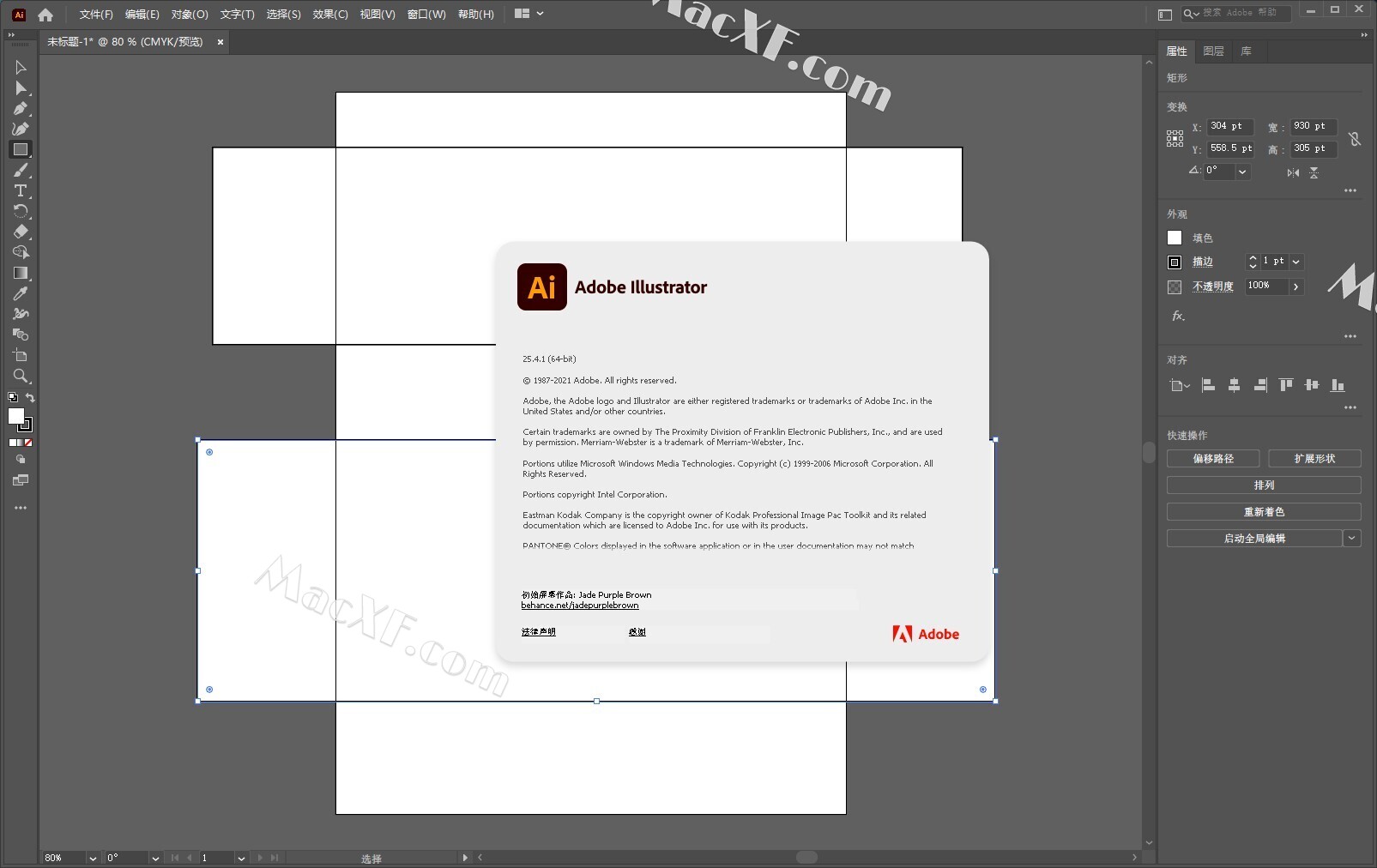Flip the selection vertically

[1314, 172]
